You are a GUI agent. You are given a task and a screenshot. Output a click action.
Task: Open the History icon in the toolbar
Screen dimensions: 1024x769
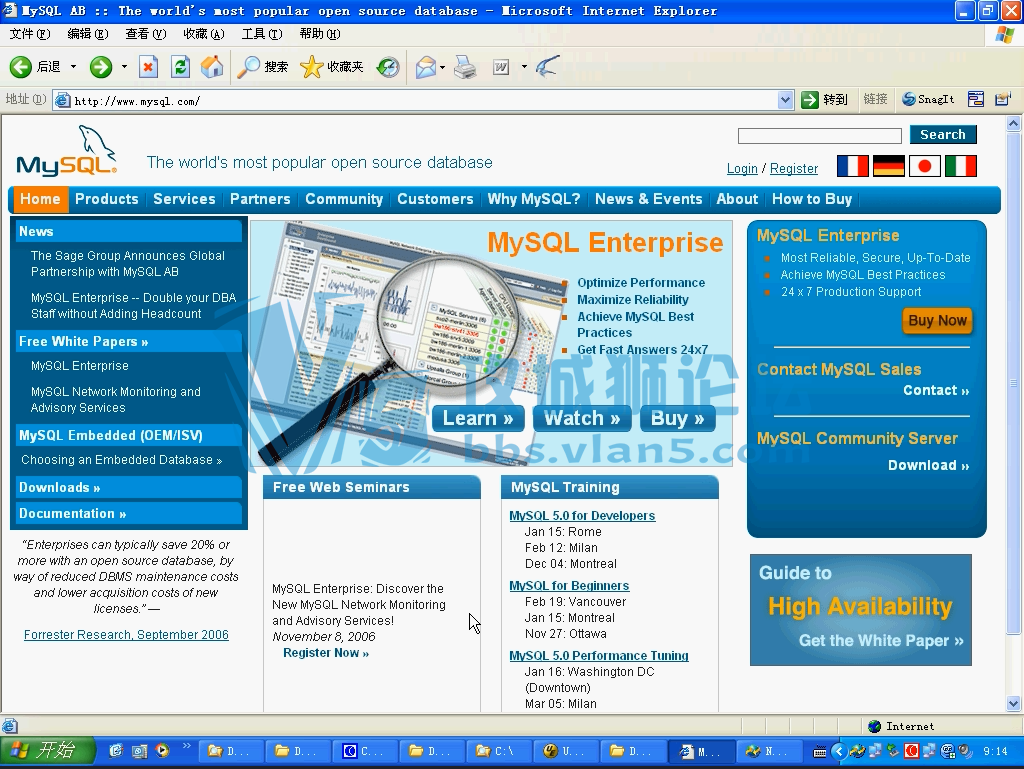coord(388,67)
